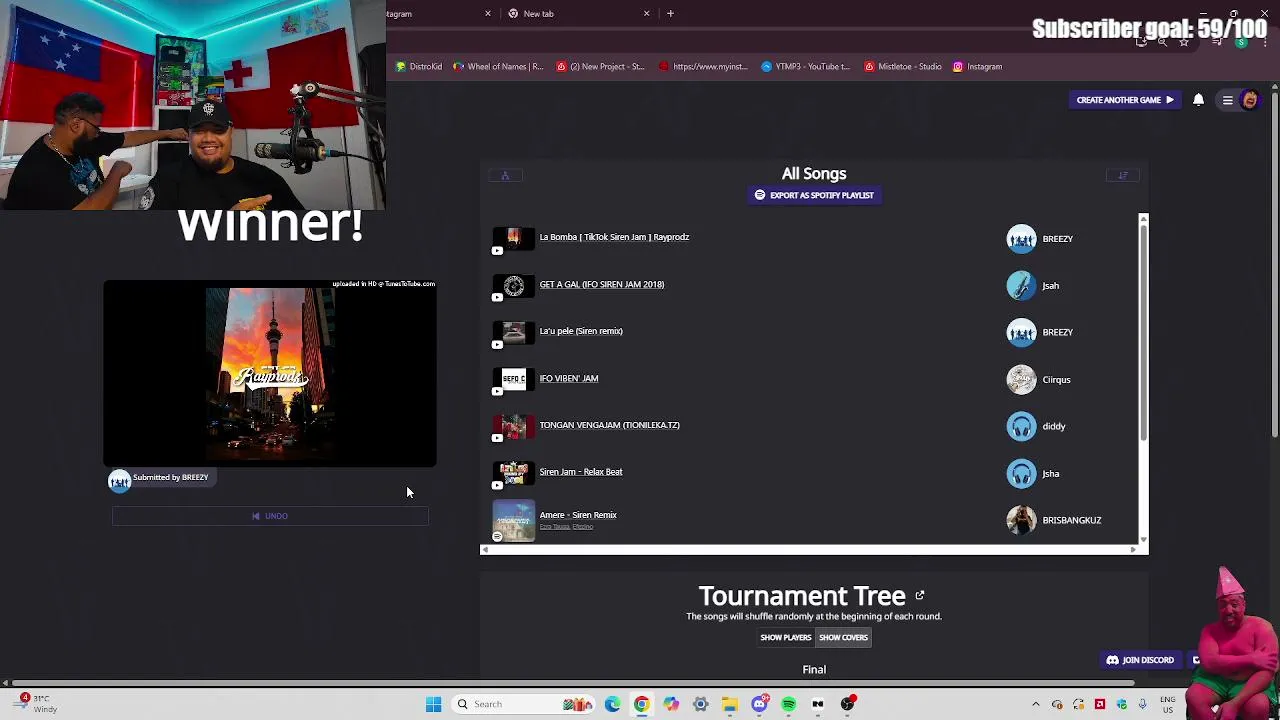Open song La Bomba TikTok Siren Jam
This screenshot has height=720, width=1280.
[614, 237]
